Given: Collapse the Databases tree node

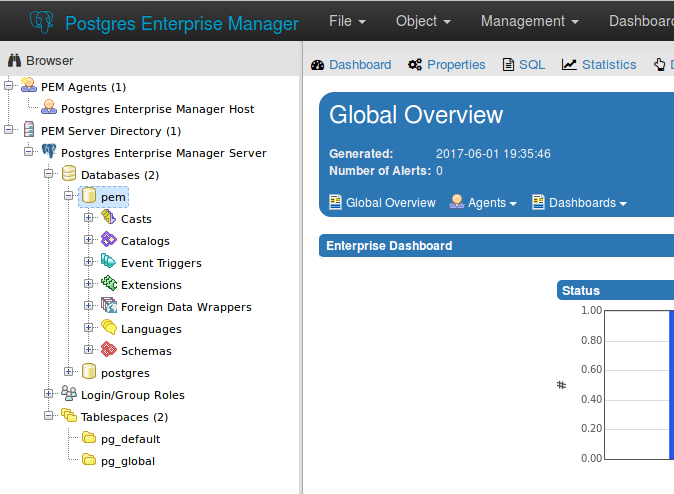Looking at the screenshot, I should (x=49, y=173).
